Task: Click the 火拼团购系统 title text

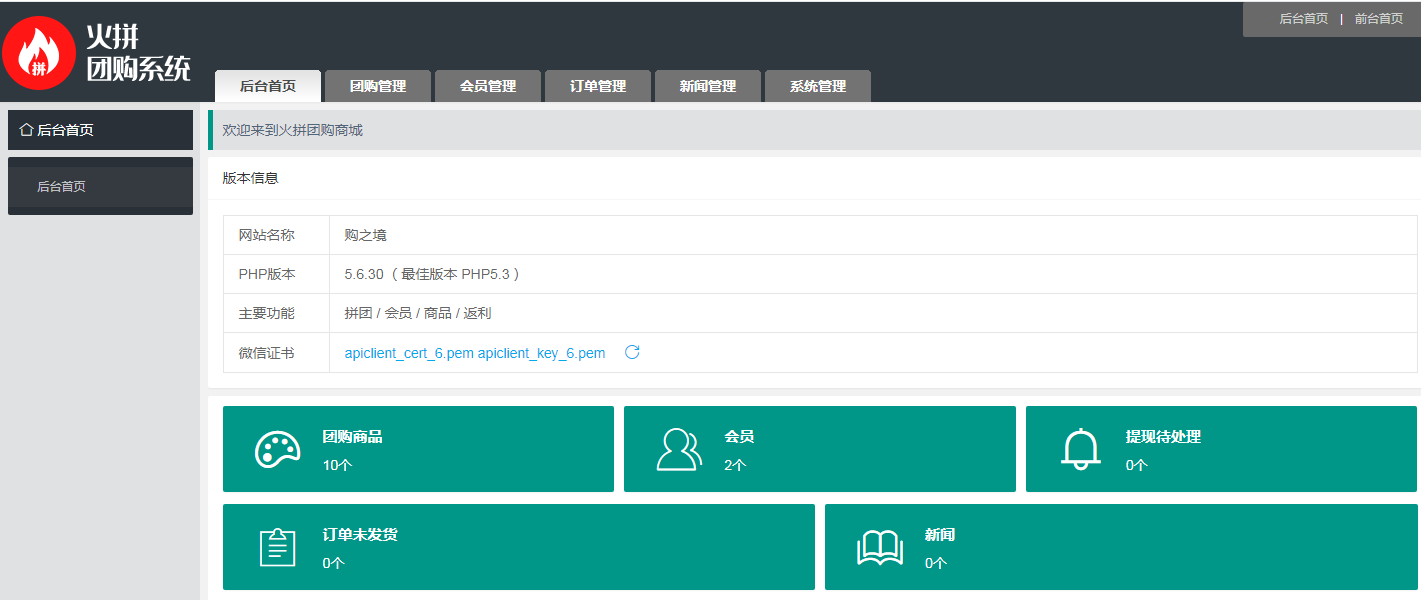Action: 137,53
